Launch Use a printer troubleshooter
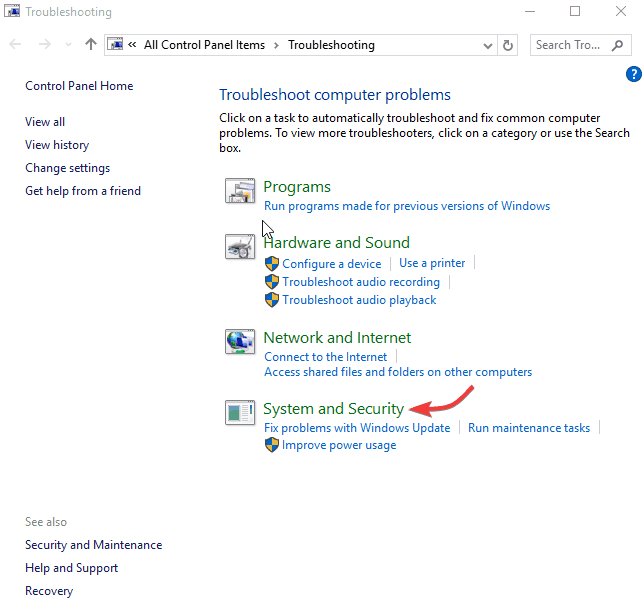Screen dimensions: 642x603 click(x=432, y=263)
